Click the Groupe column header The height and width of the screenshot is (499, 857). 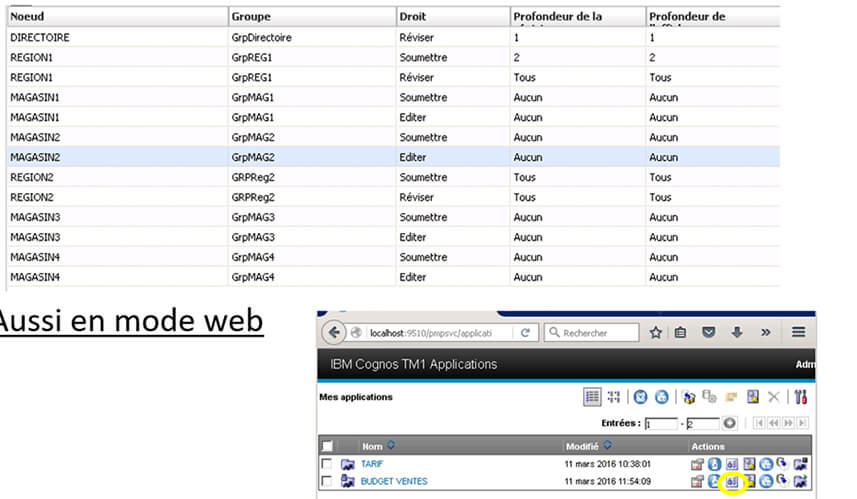click(x=312, y=16)
